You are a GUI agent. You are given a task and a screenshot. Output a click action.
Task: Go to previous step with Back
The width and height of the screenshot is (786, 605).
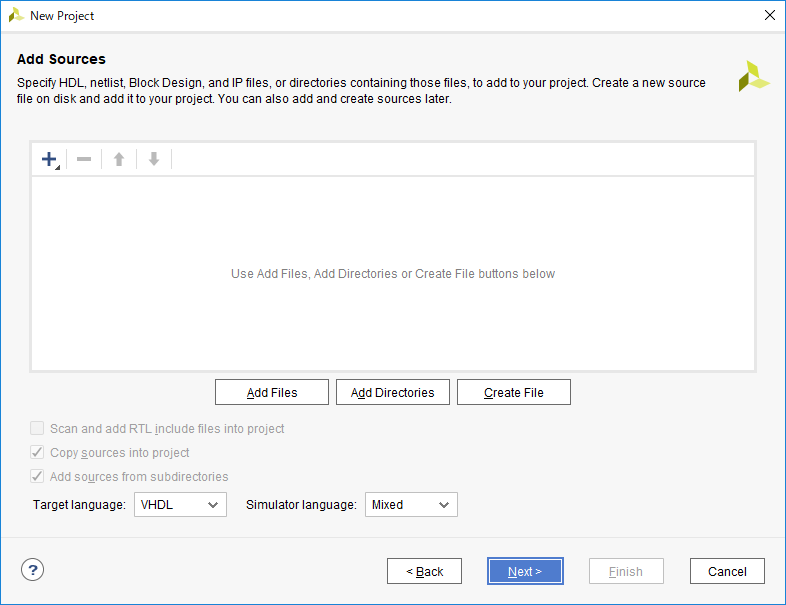(424, 571)
